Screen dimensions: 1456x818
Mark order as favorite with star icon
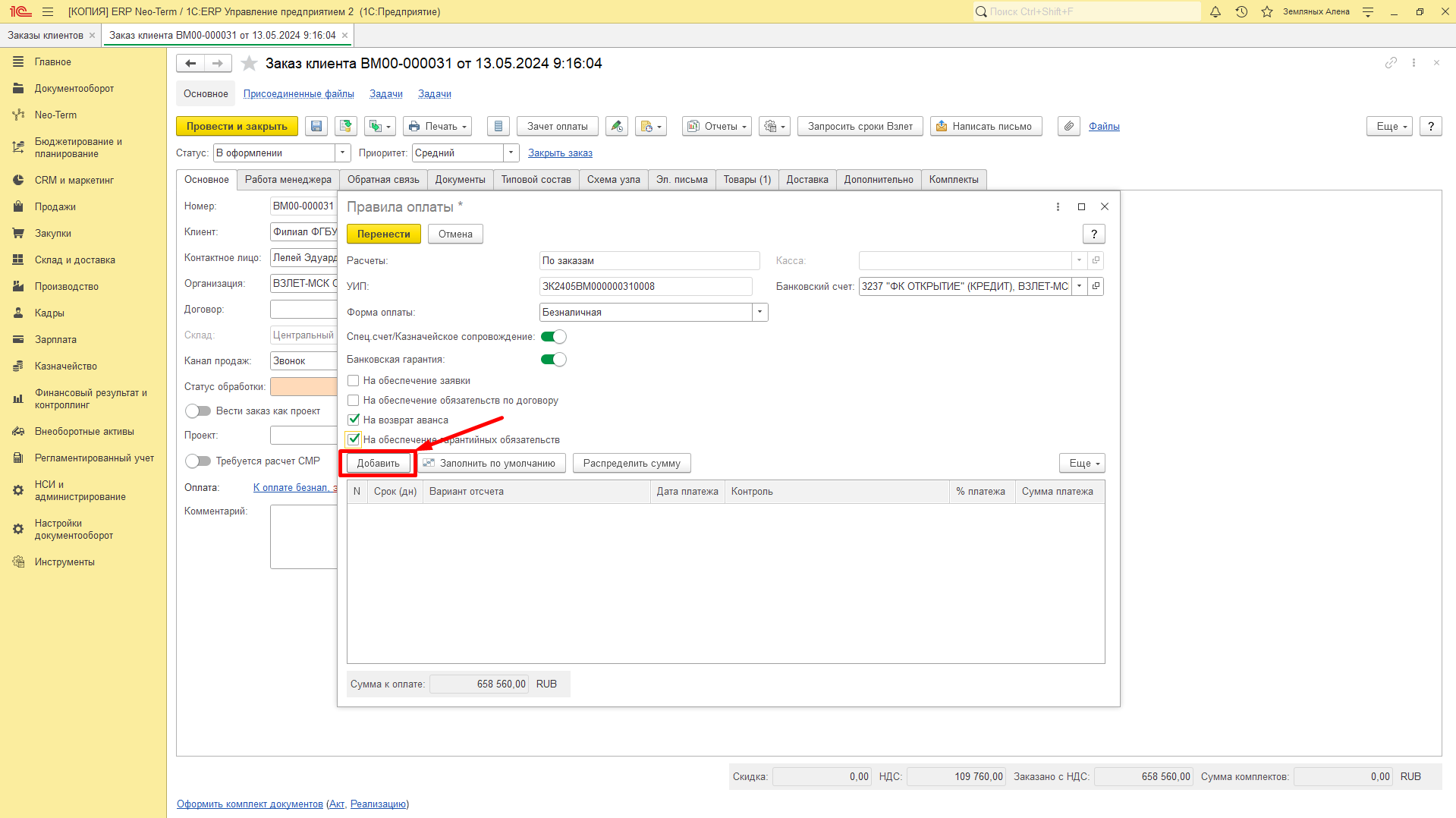pyautogui.click(x=249, y=64)
